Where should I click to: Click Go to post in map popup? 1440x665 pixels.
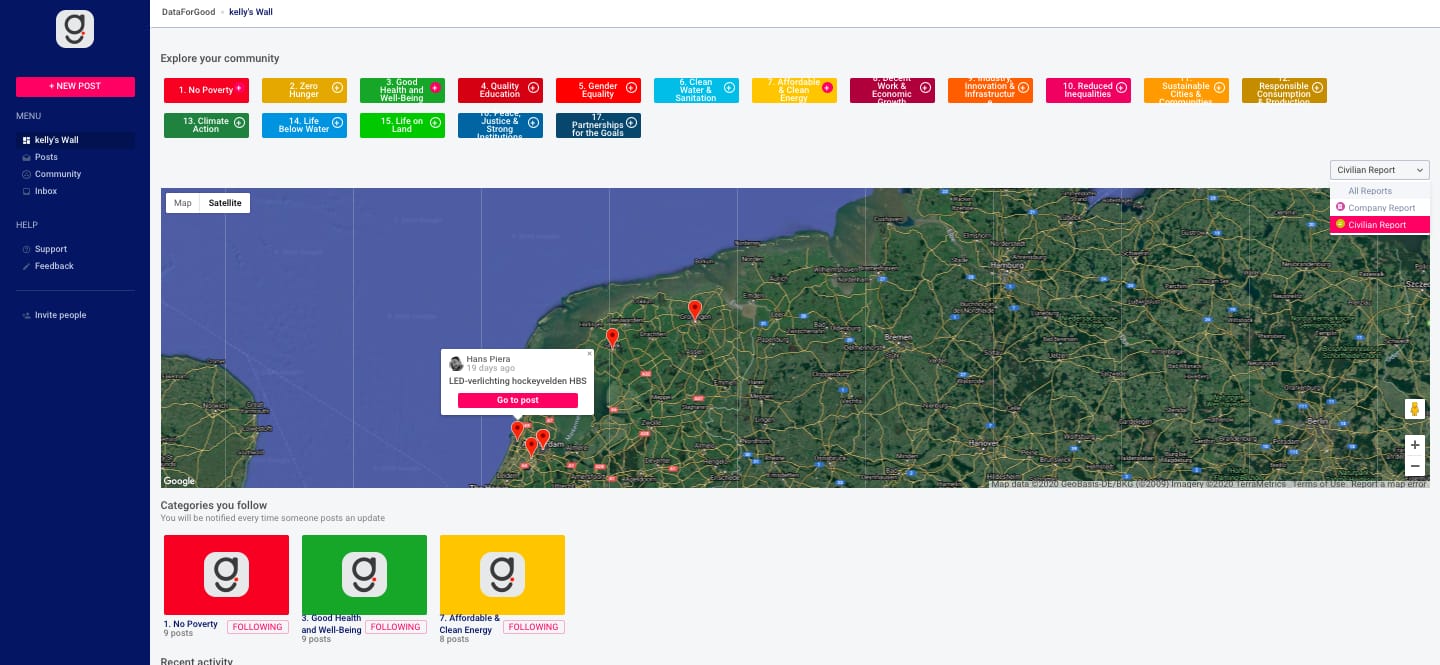tap(517, 400)
